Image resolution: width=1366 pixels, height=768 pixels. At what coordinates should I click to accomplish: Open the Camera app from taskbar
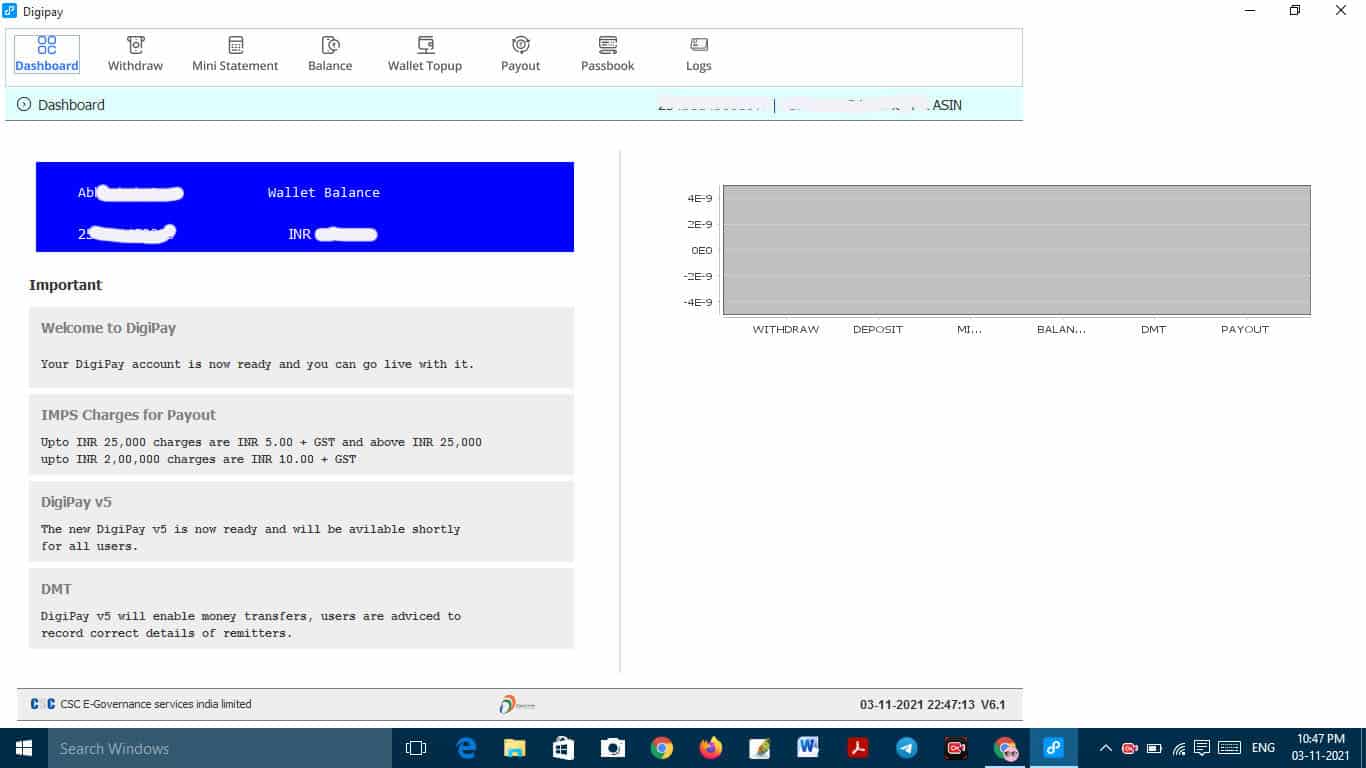click(612, 748)
